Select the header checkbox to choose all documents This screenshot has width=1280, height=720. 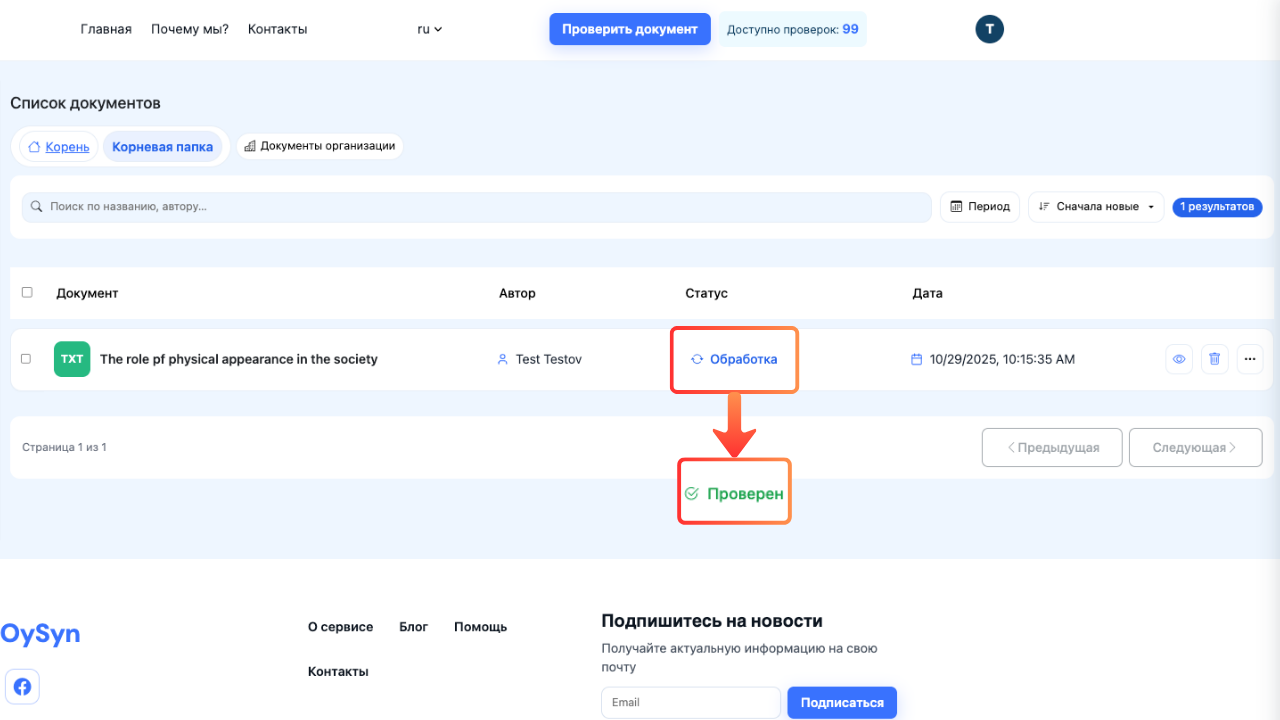pyautogui.click(x=27, y=292)
